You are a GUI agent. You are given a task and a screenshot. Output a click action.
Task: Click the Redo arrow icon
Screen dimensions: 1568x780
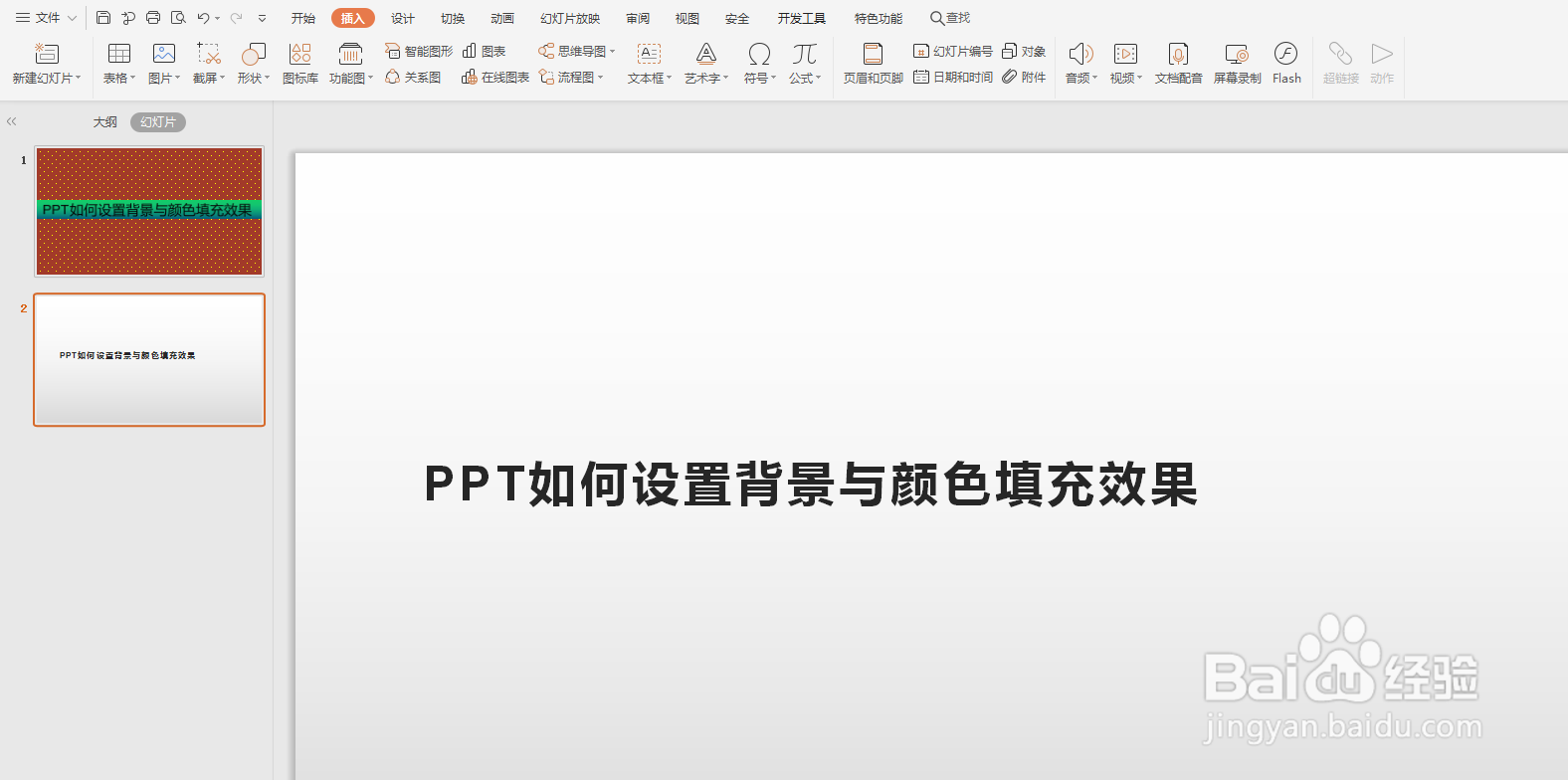(236, 18)
